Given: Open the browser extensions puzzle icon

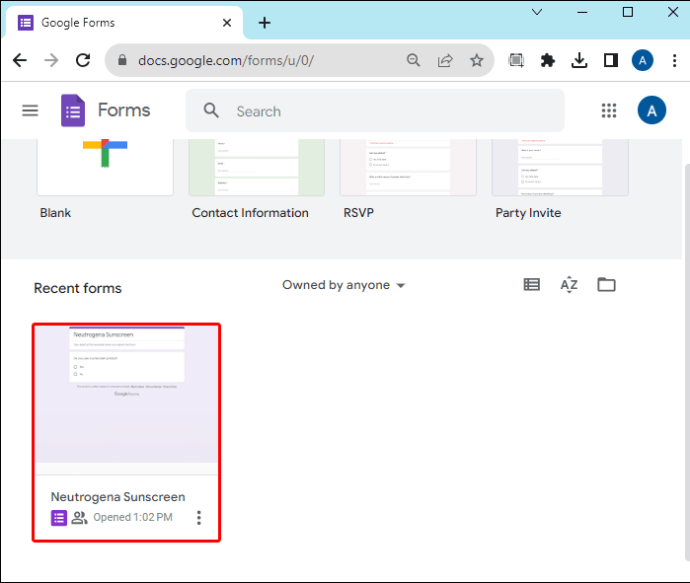Looking at the screenshot, I should coord(547,60).
